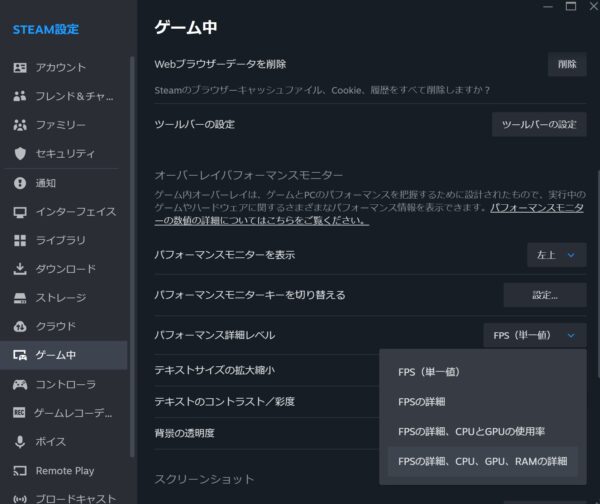Click 背景の透明度 label
The image size is (600, 504).
click(184, 433)
